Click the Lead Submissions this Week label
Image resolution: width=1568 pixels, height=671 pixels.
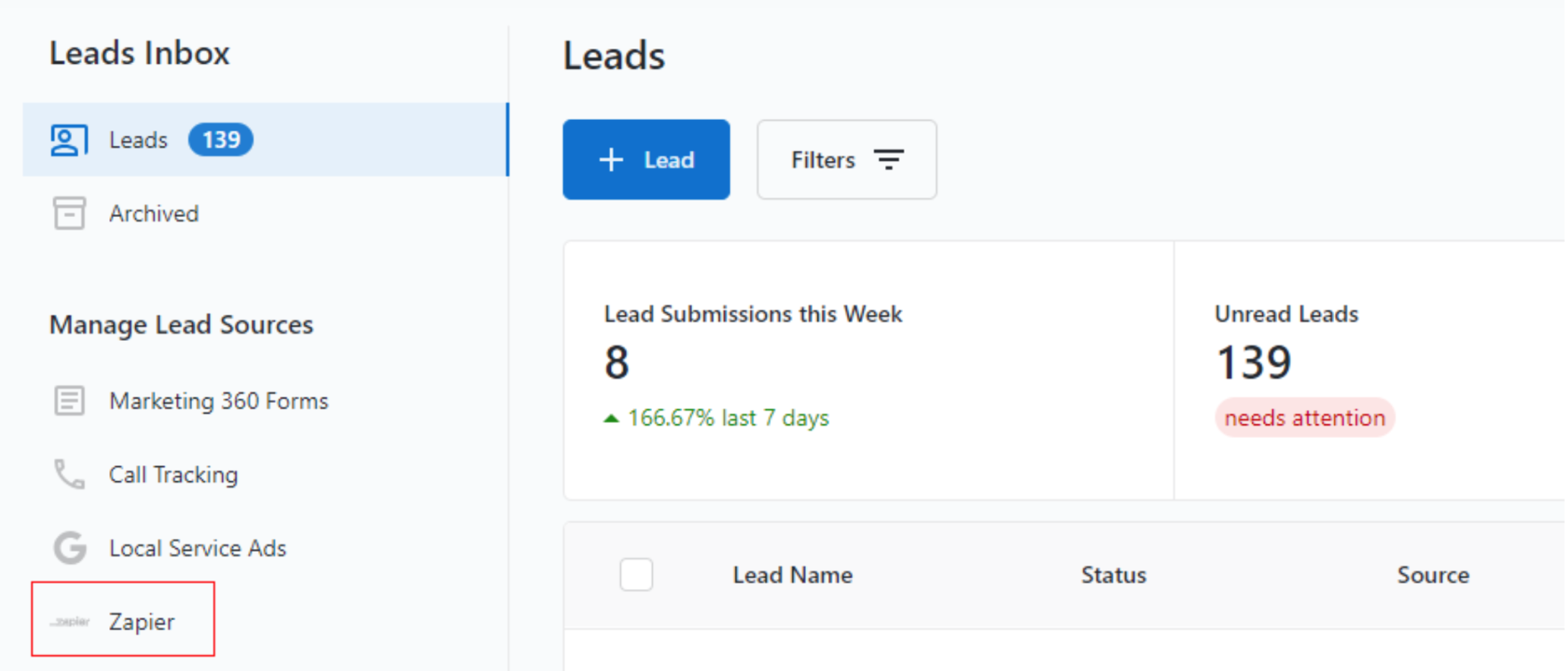[x=753, y=314]
